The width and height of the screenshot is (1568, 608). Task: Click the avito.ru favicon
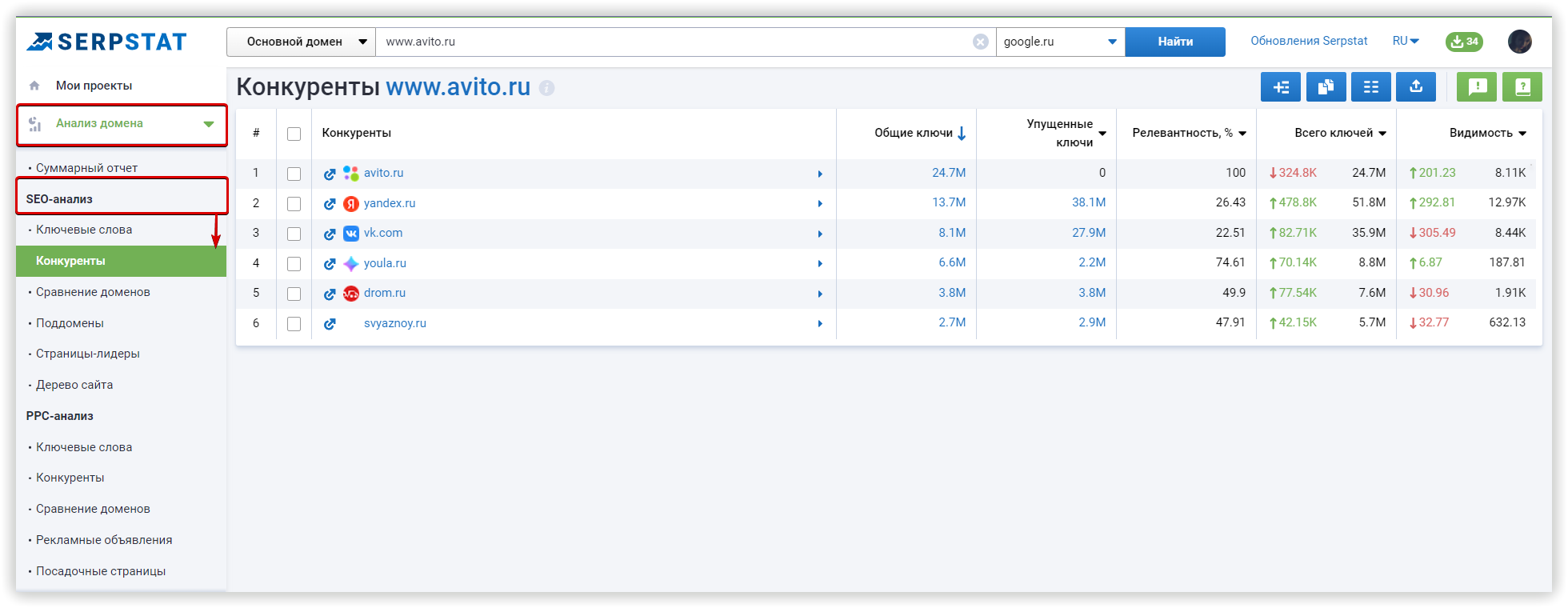(350, 173)
